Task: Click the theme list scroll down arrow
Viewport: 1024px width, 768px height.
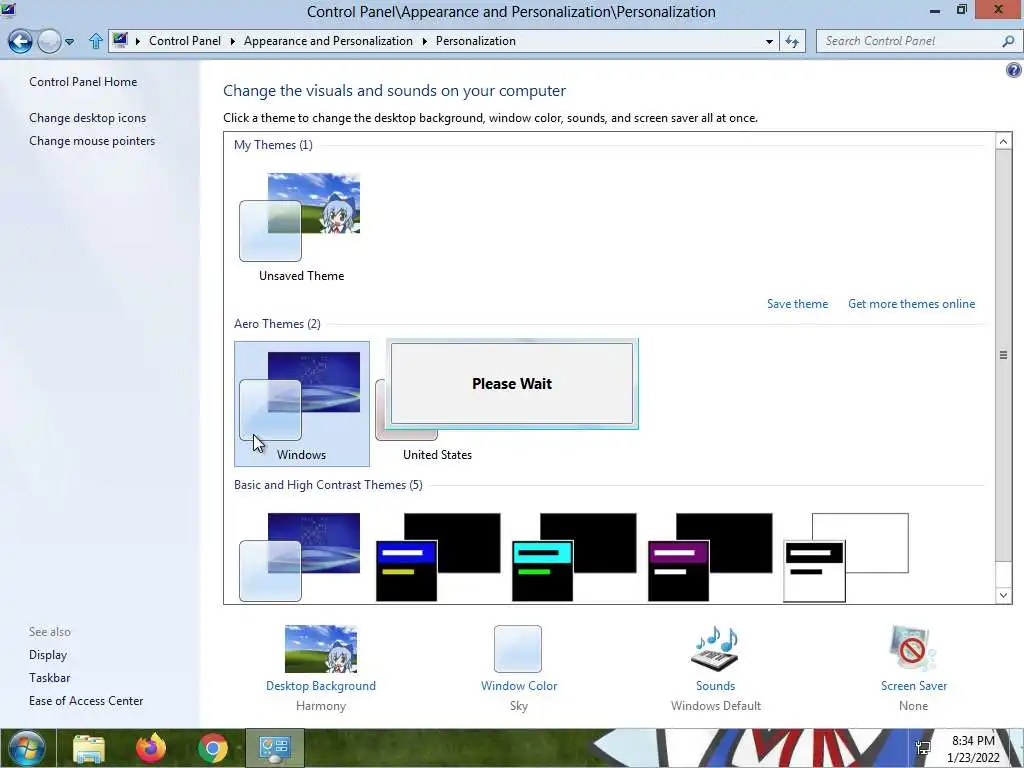Action: click(1003, 595)
